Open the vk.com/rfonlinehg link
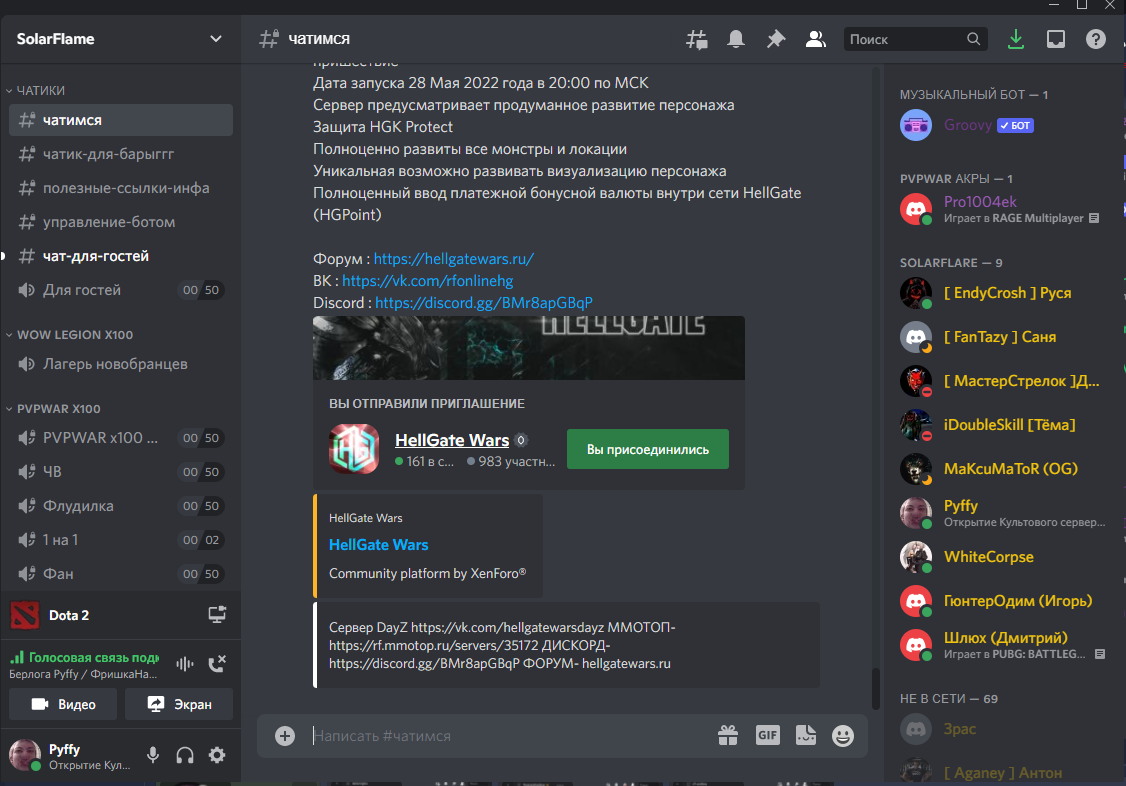 pyautogui.click(x=427, y=281)
